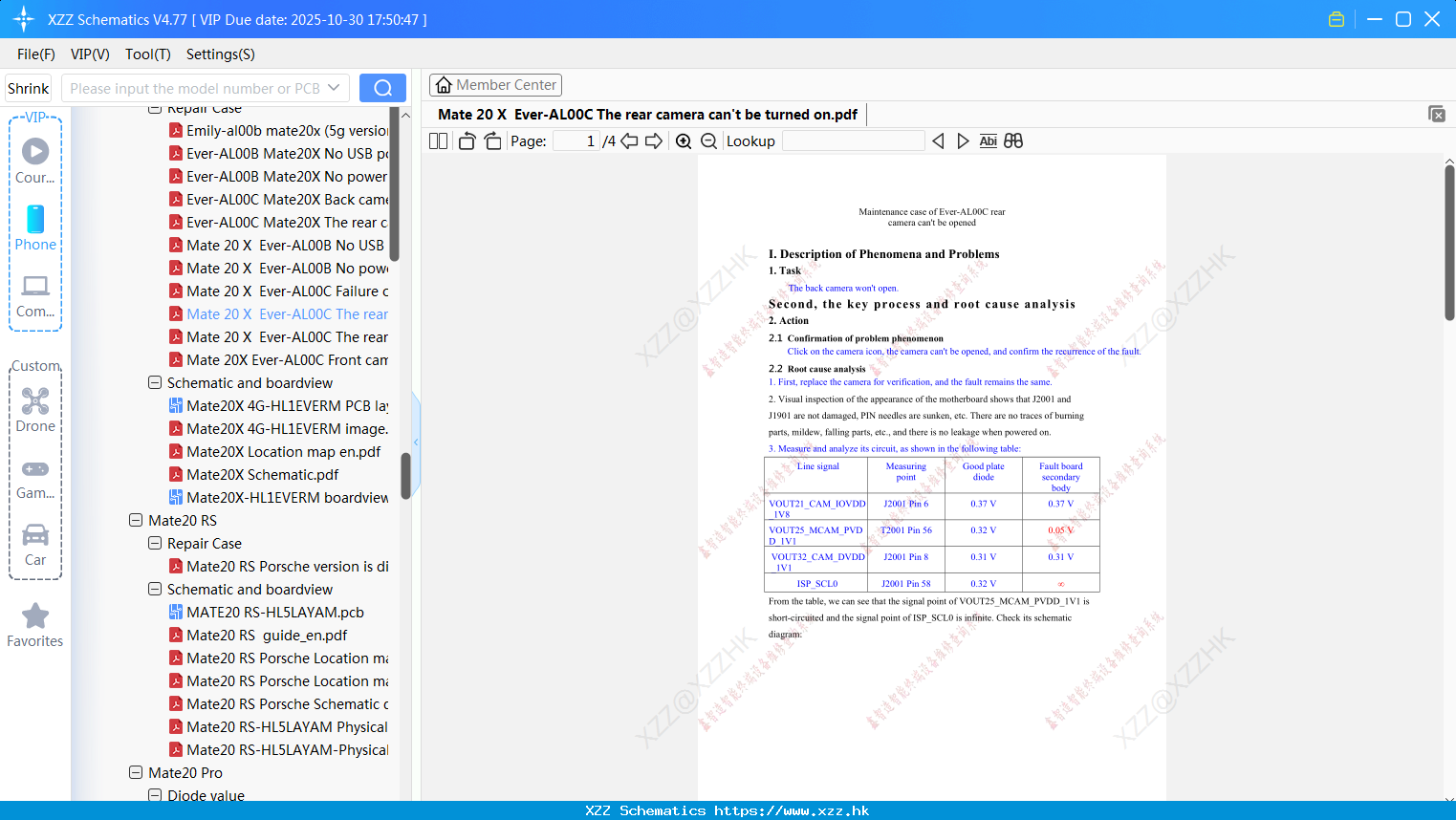Select the Computer category icon

click(35, 295)
